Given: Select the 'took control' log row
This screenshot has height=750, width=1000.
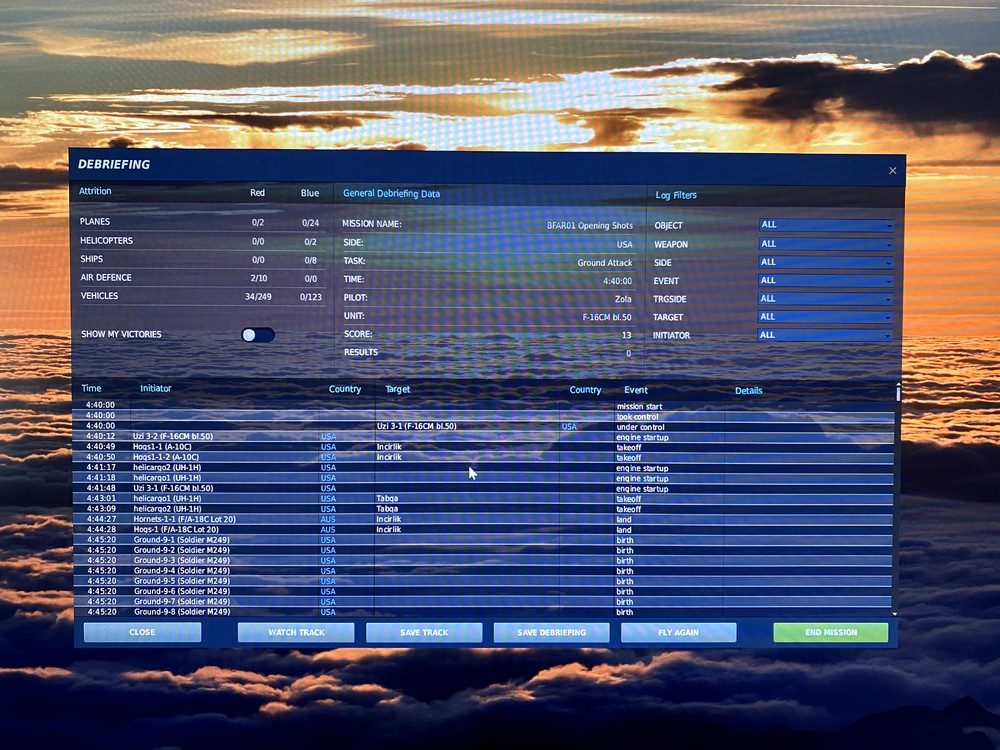Looking at the screenshot, I should tap(485, 416).
